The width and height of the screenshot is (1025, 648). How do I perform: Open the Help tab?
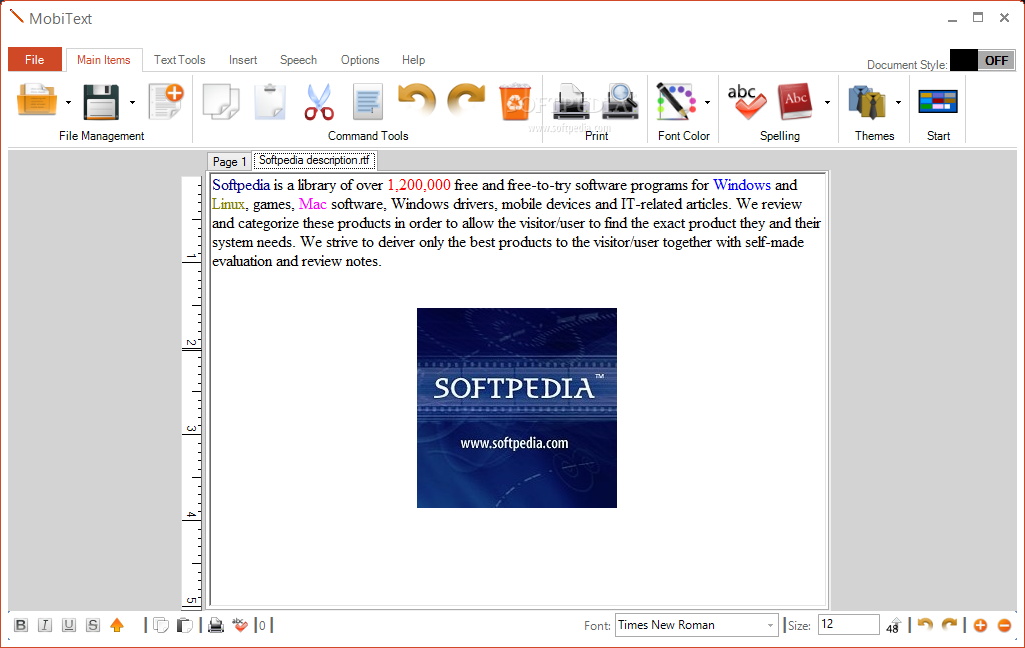click(414, 60)
